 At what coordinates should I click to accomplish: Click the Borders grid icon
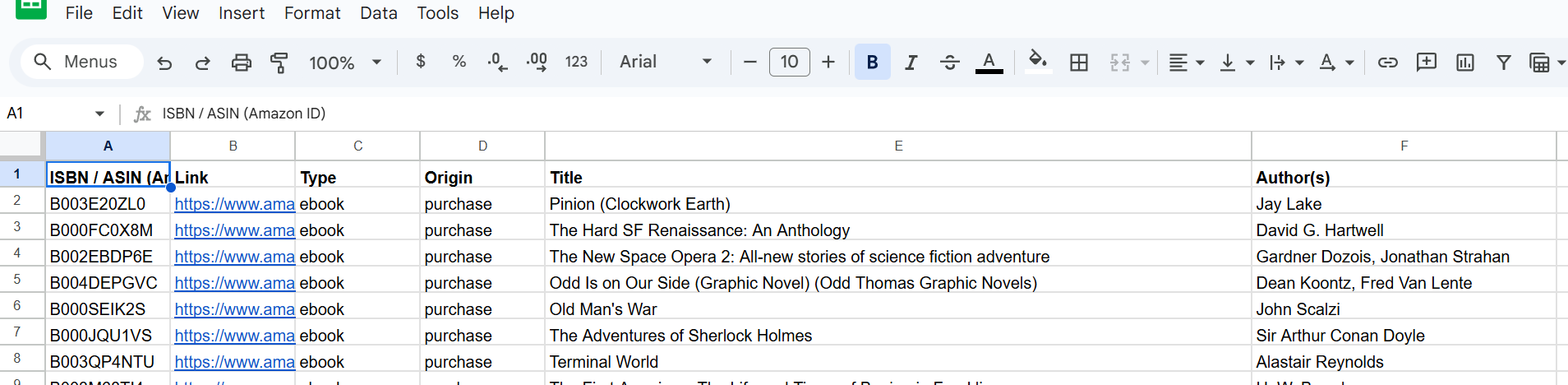1078,63
